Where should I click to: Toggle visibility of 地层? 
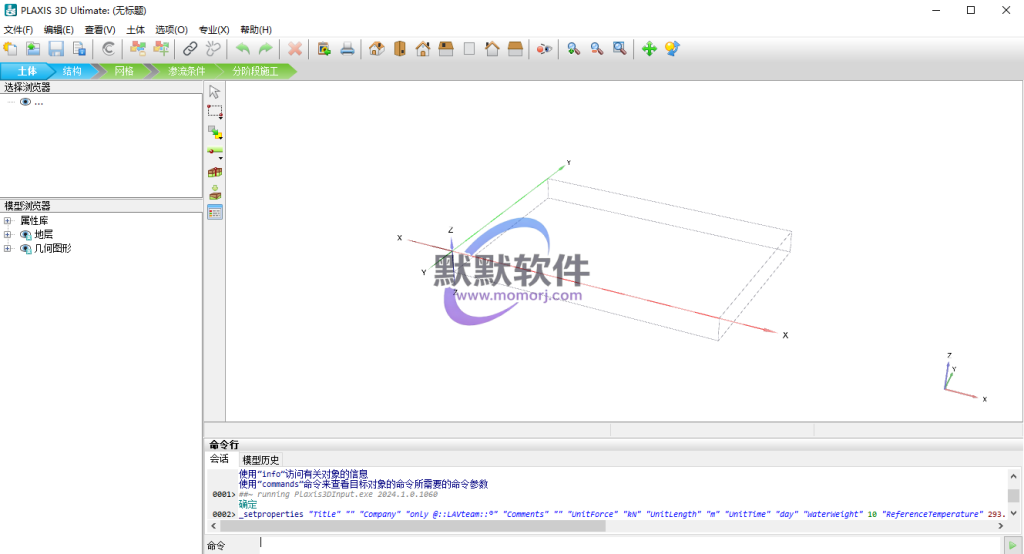tap(25, 235)
